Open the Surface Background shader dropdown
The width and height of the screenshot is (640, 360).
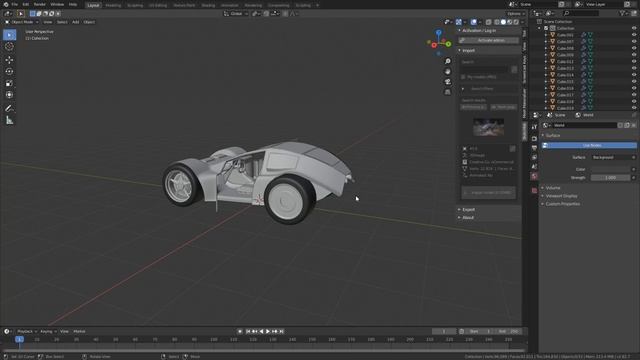611,157
